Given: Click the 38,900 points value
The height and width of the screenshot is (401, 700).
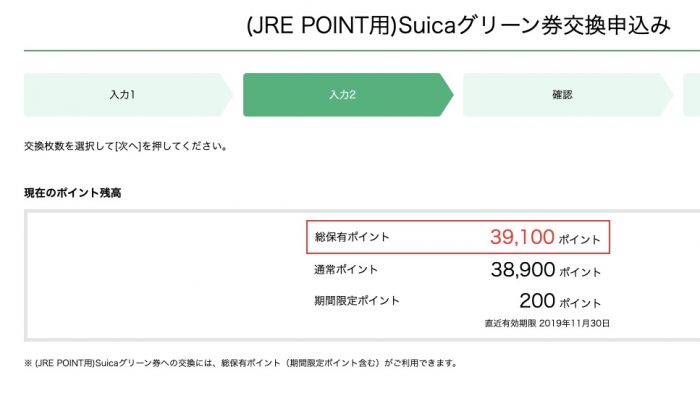Looking at the screenshot, I should (x=522, y=270).
